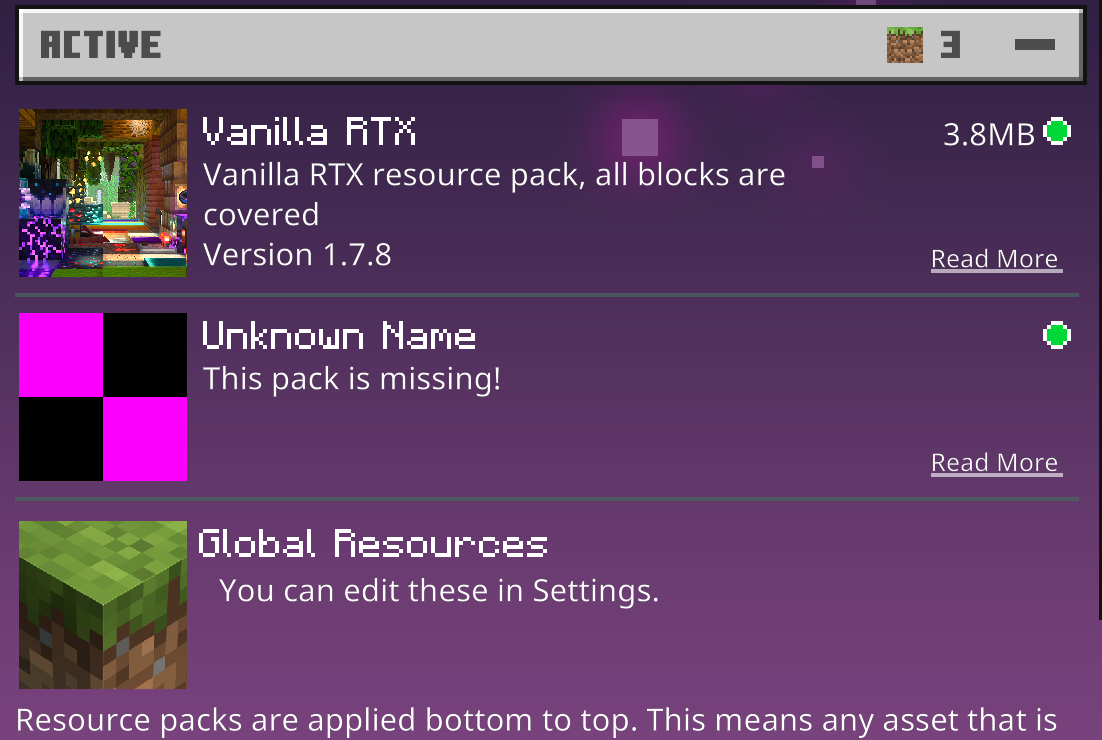Click the active pack count number
1102x740 pixels.
[950, 45]
